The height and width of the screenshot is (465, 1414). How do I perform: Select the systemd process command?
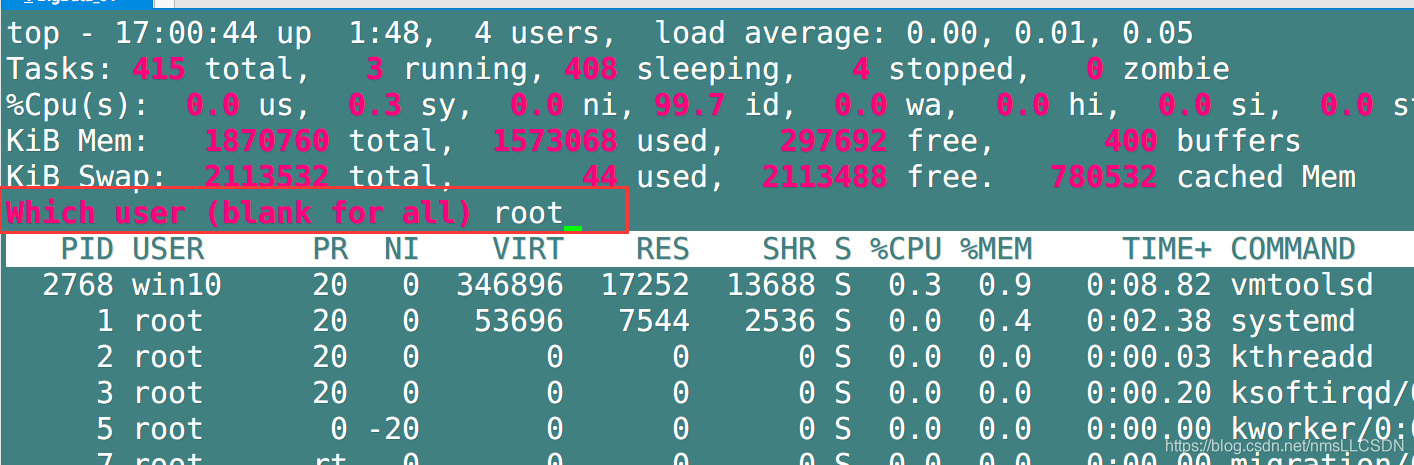click(1293, 321)
